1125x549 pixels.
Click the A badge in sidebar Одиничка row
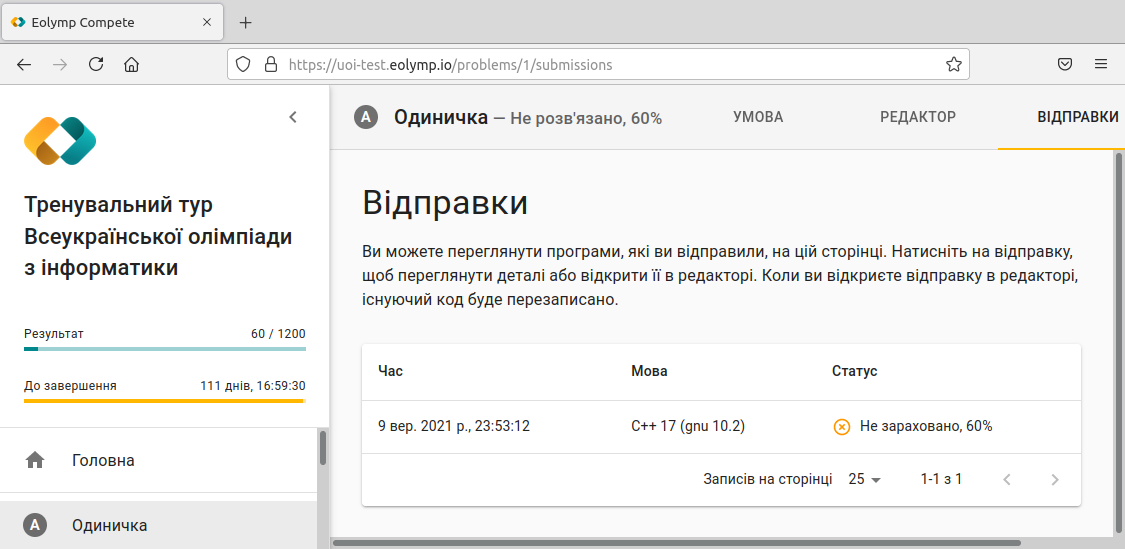coord(34,525)
